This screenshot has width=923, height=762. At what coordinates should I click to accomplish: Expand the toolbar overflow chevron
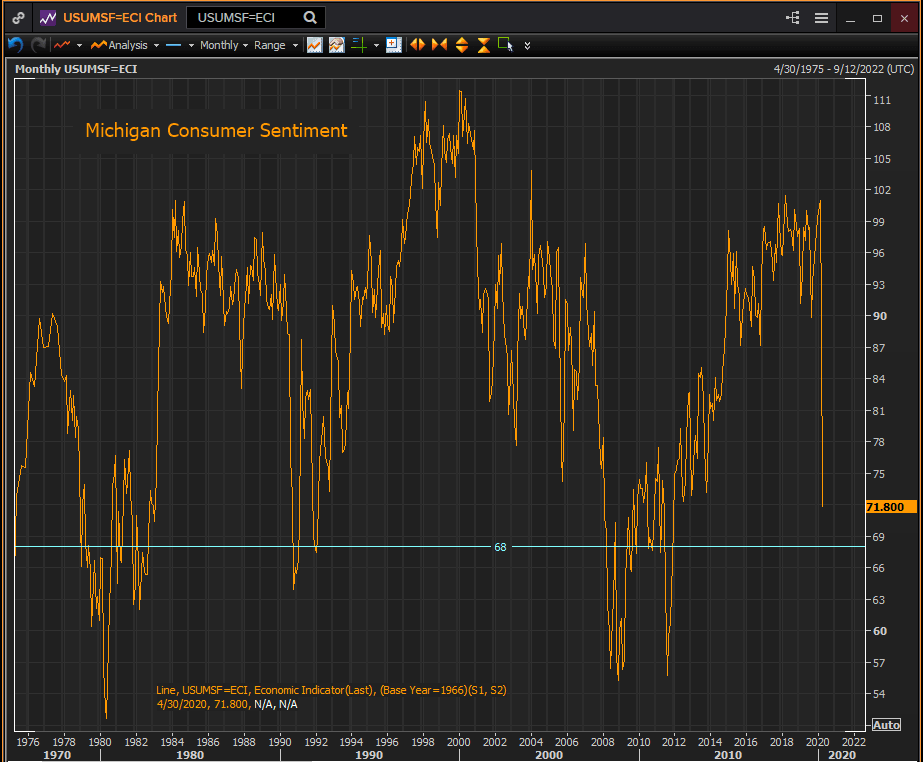[528, 45]
